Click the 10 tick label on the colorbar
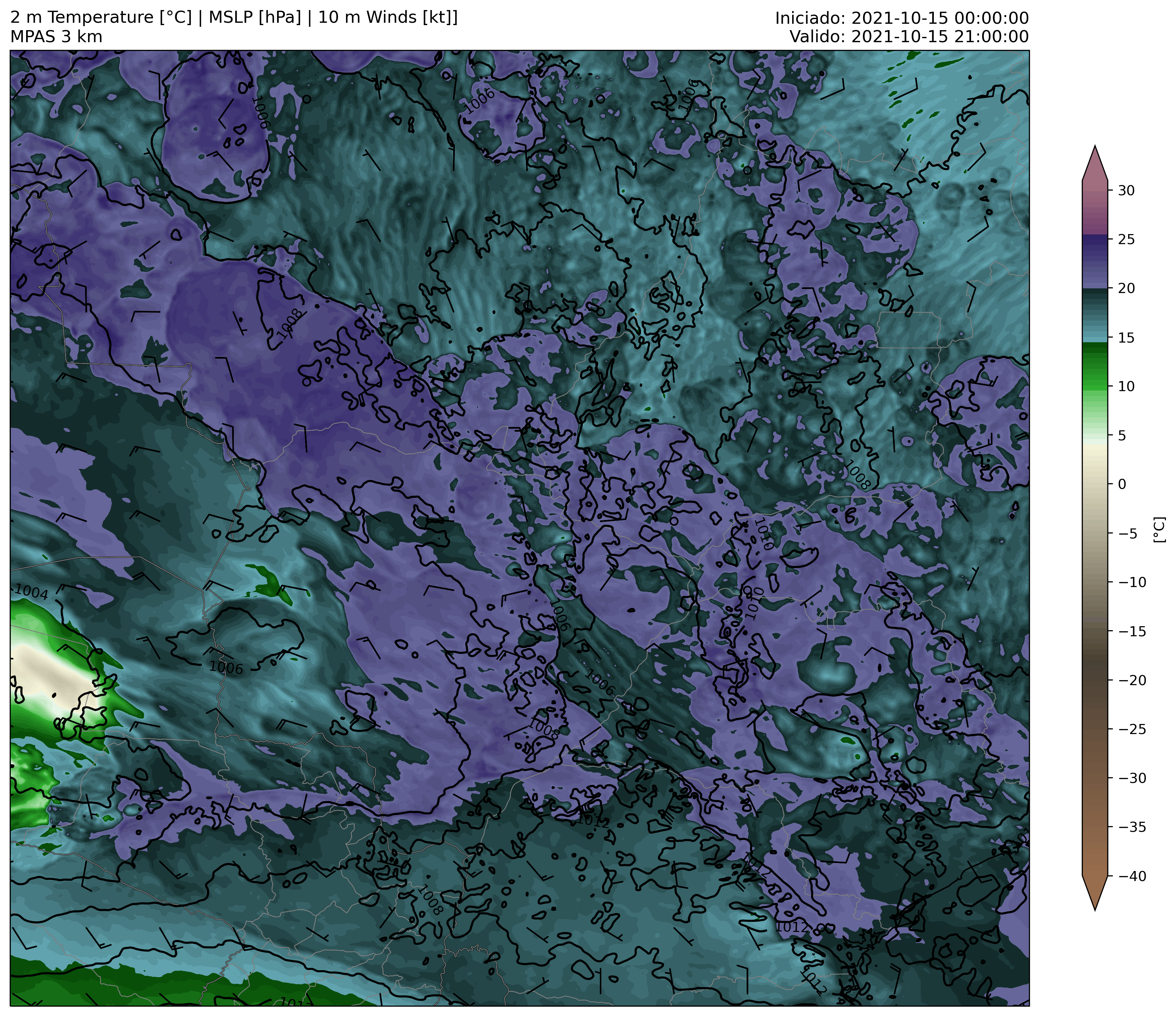This screenshot has height=1016, width=1176. (x=1126, y=386)
